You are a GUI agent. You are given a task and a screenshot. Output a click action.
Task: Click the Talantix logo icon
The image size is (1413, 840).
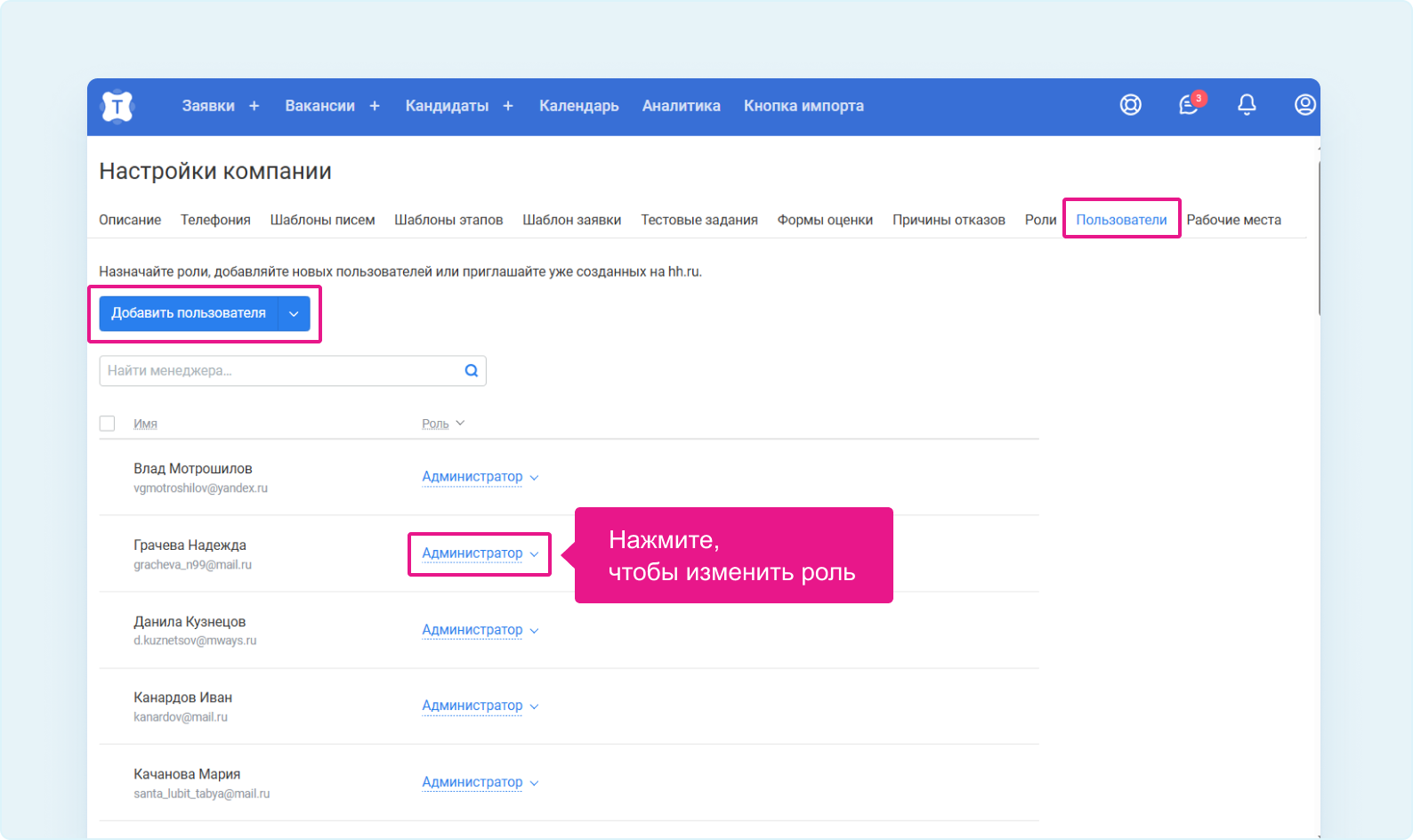(117, 107)
